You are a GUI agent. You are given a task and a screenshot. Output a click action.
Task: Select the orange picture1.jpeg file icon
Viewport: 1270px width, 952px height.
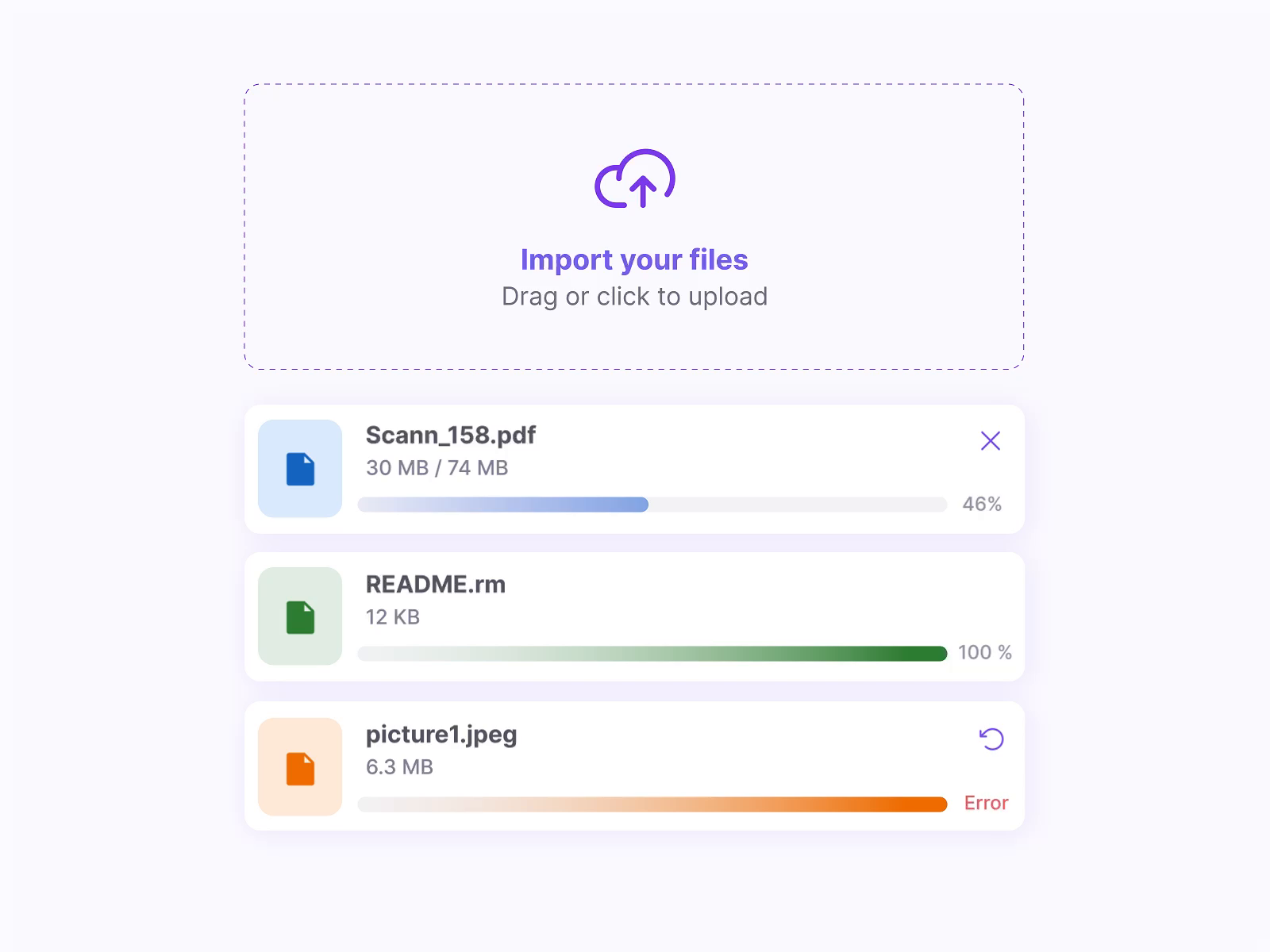[300, 766]
